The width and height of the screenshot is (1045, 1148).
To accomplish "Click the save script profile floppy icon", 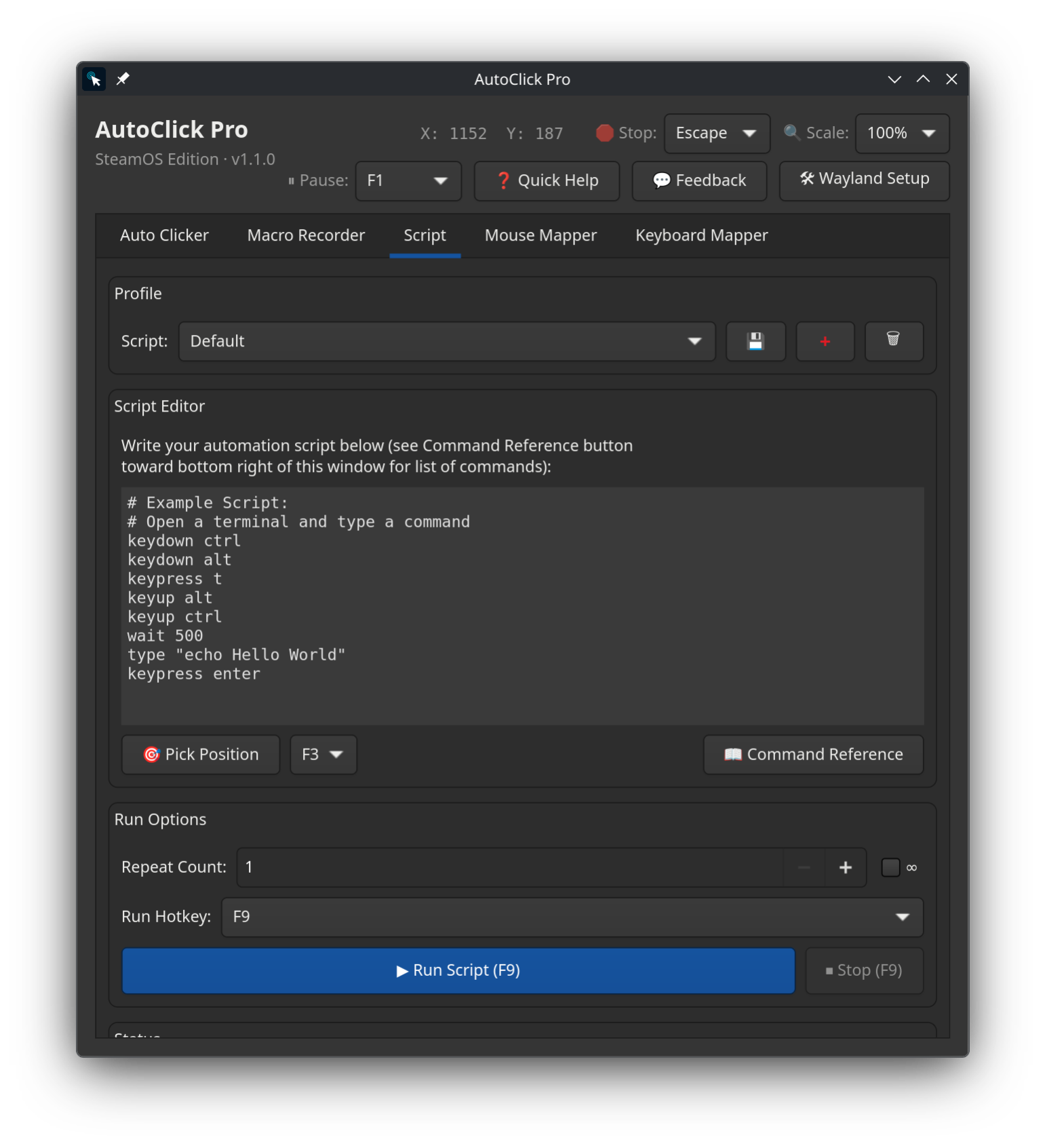I will point(755,341).
